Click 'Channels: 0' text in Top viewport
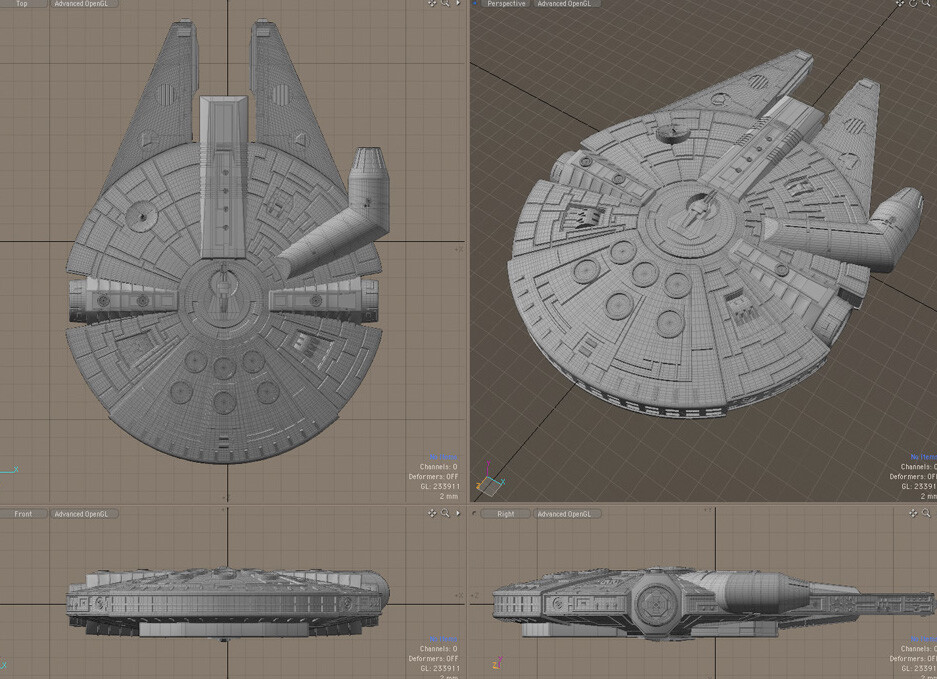The image size is (937, 679). click(439, 467)
